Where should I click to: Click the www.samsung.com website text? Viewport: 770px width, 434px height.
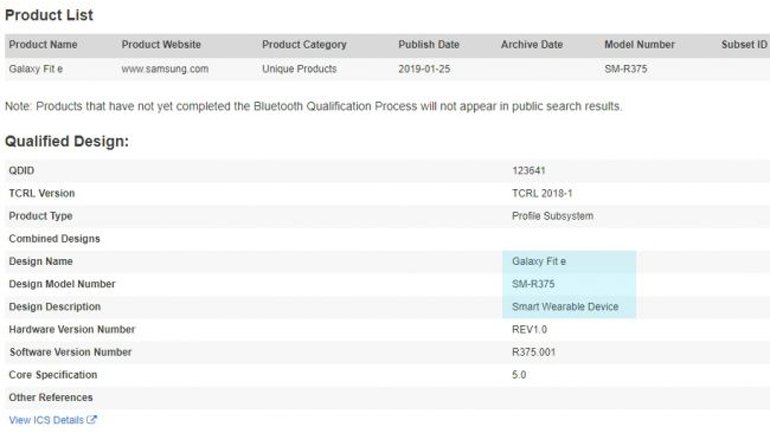coord(165,69)
